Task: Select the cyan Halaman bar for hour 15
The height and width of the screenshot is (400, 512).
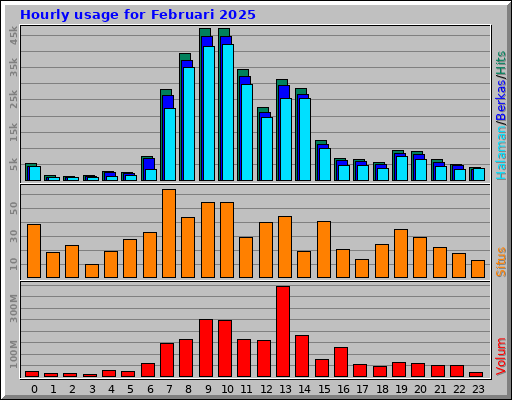Action: pos(325,164)
